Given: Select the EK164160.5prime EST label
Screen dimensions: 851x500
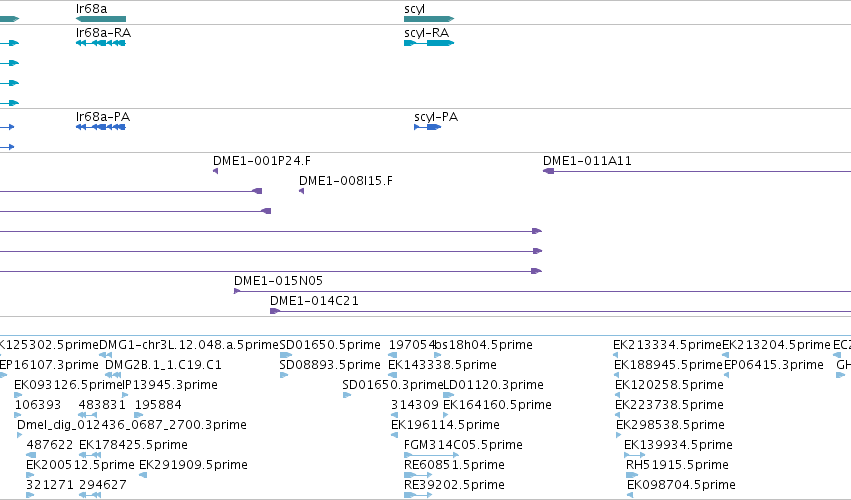Looking at the screenshot, I should [x=497, y=405].
